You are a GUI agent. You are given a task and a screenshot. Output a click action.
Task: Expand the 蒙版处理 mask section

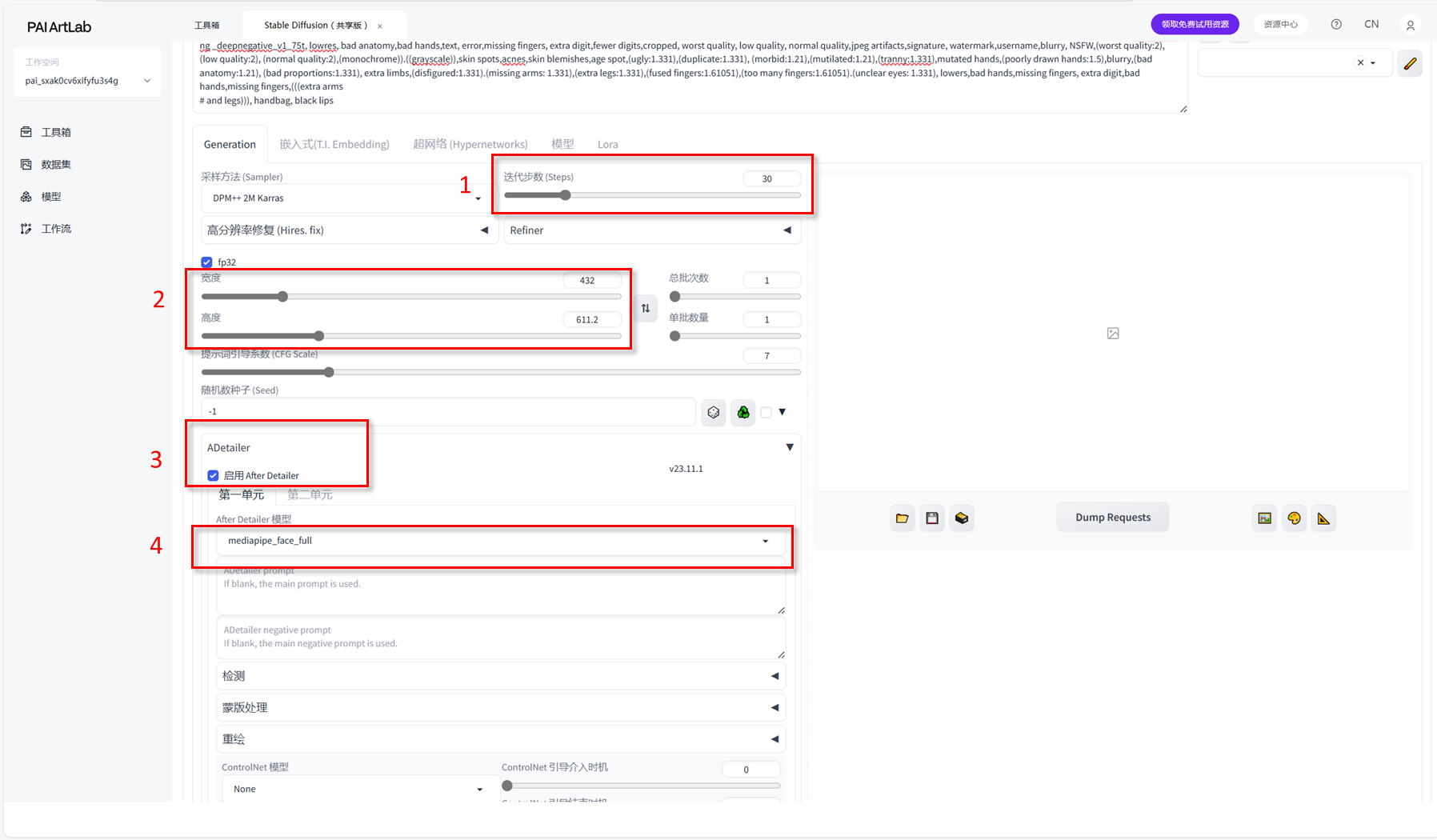(x=501, y=707)
